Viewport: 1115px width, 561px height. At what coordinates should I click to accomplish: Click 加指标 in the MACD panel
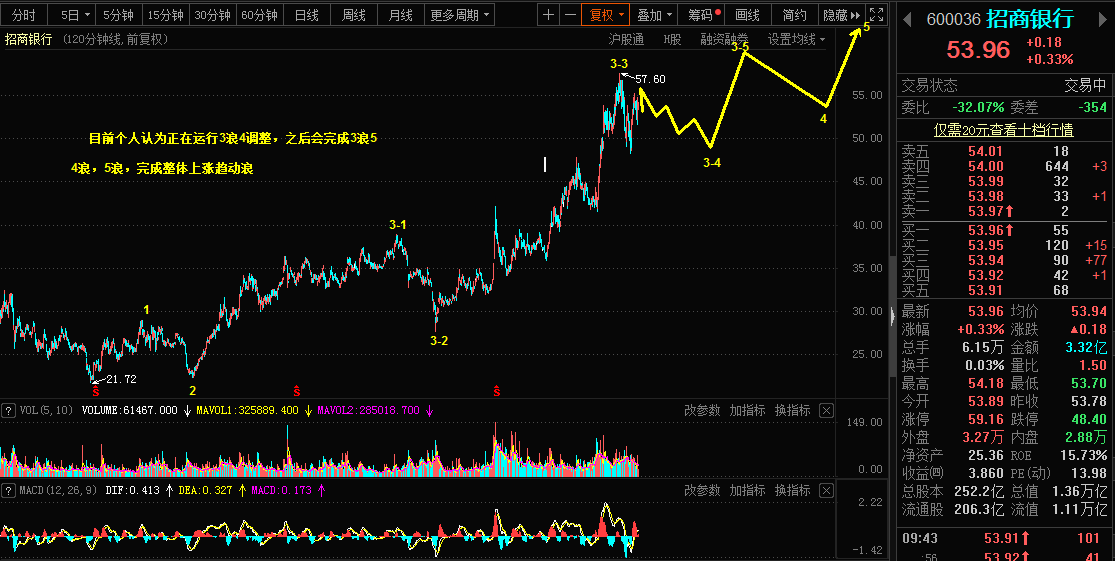coord(747,490)
